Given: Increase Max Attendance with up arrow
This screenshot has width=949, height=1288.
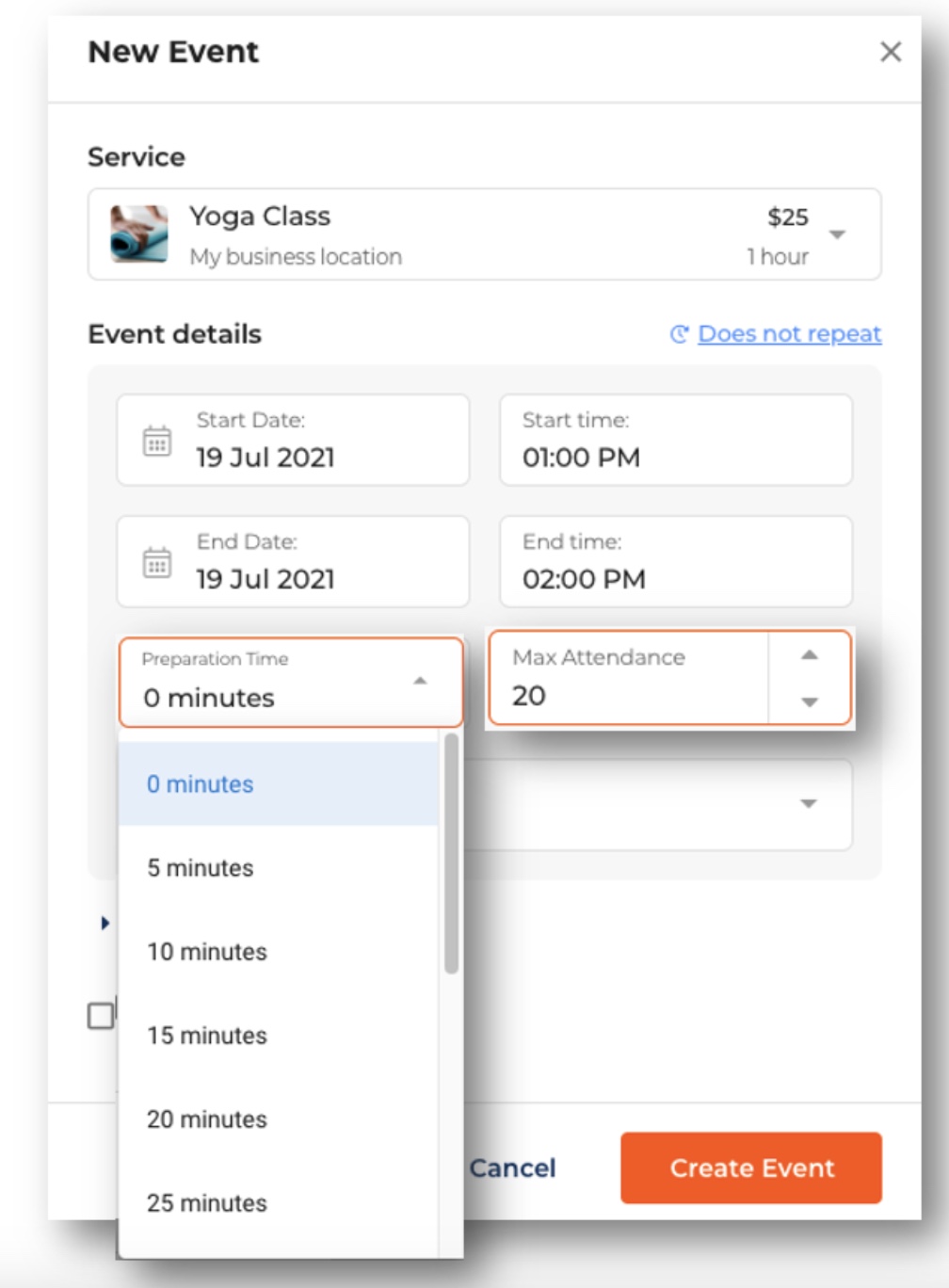Looking at the screenshot, I should [x=810, y=655].
